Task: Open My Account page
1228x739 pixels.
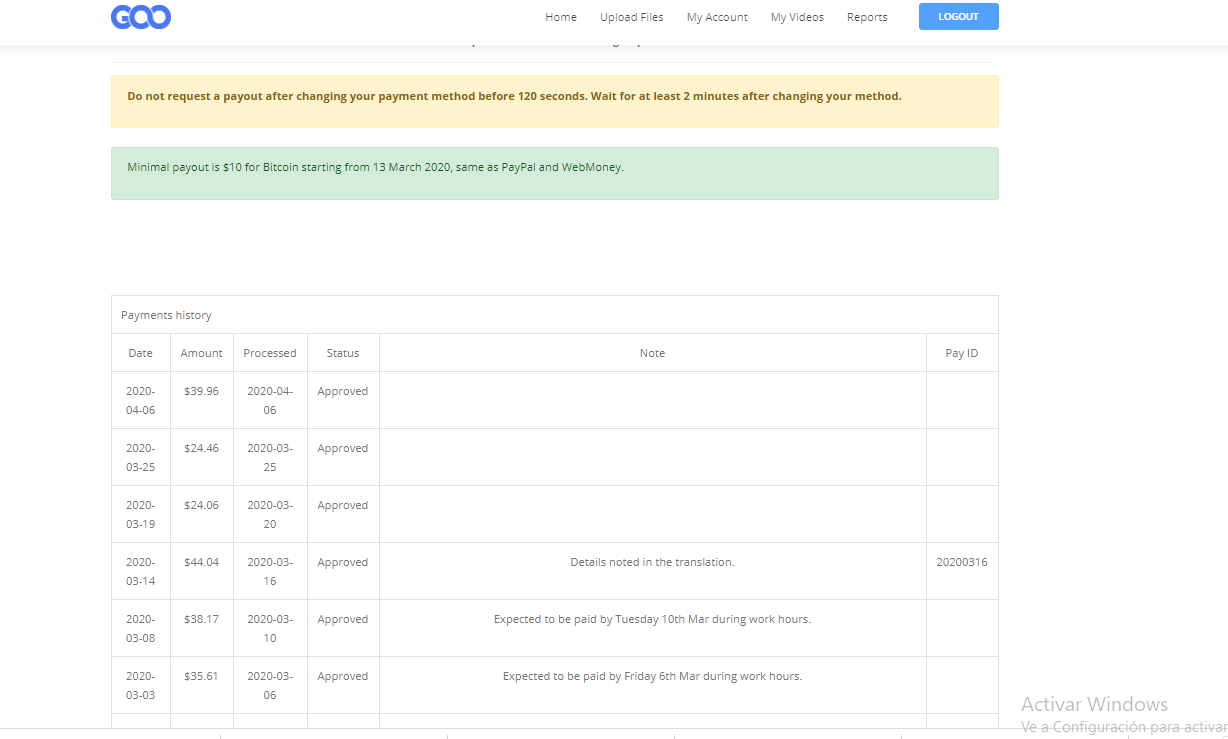Action: tap(717, 17)
